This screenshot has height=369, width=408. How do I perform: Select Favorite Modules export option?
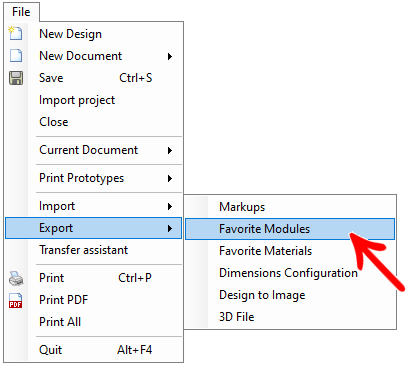pyautogui.click(x=290, y=229)
